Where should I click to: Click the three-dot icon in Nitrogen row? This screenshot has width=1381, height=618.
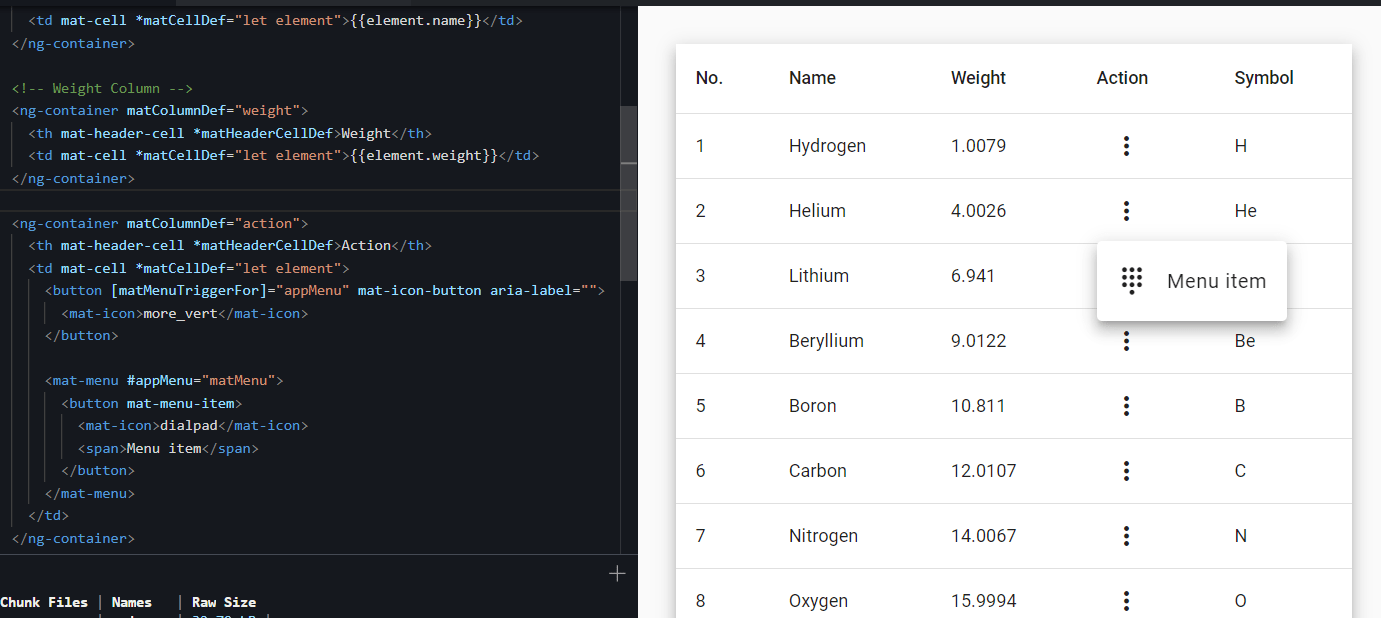[x=1126, y=536]
